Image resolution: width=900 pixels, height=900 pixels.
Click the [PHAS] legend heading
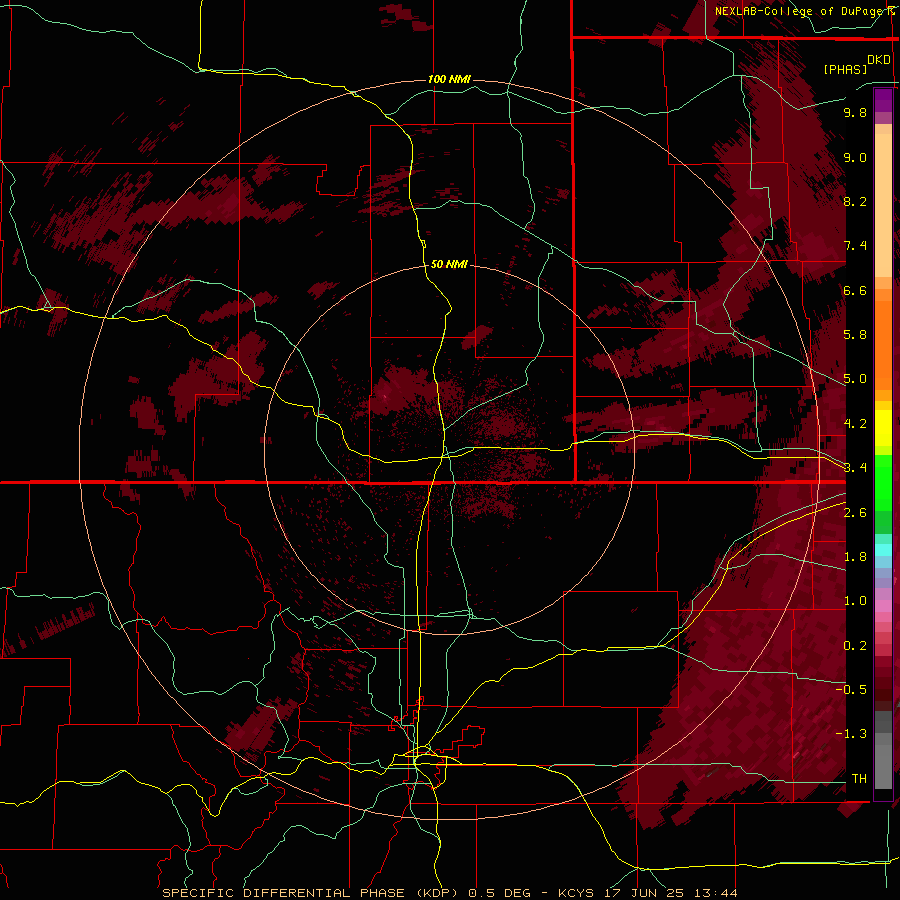tap(844, 69)
